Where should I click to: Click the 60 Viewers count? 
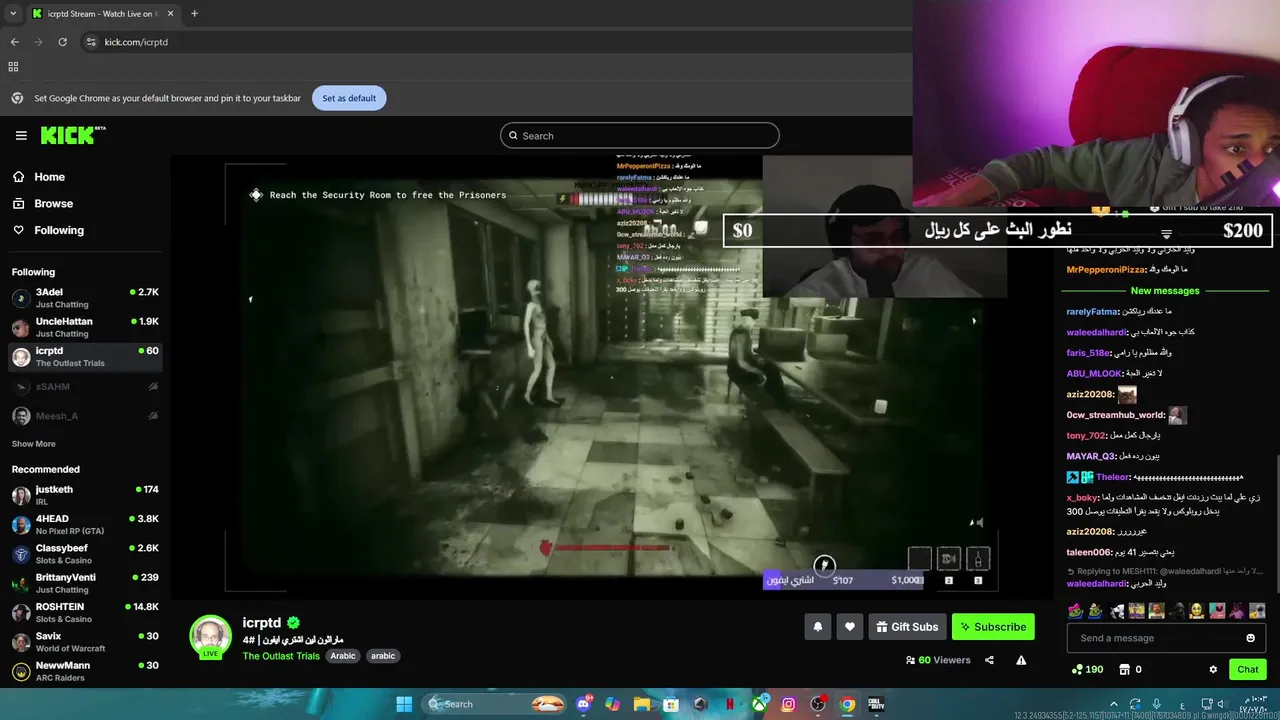(938, 660)
